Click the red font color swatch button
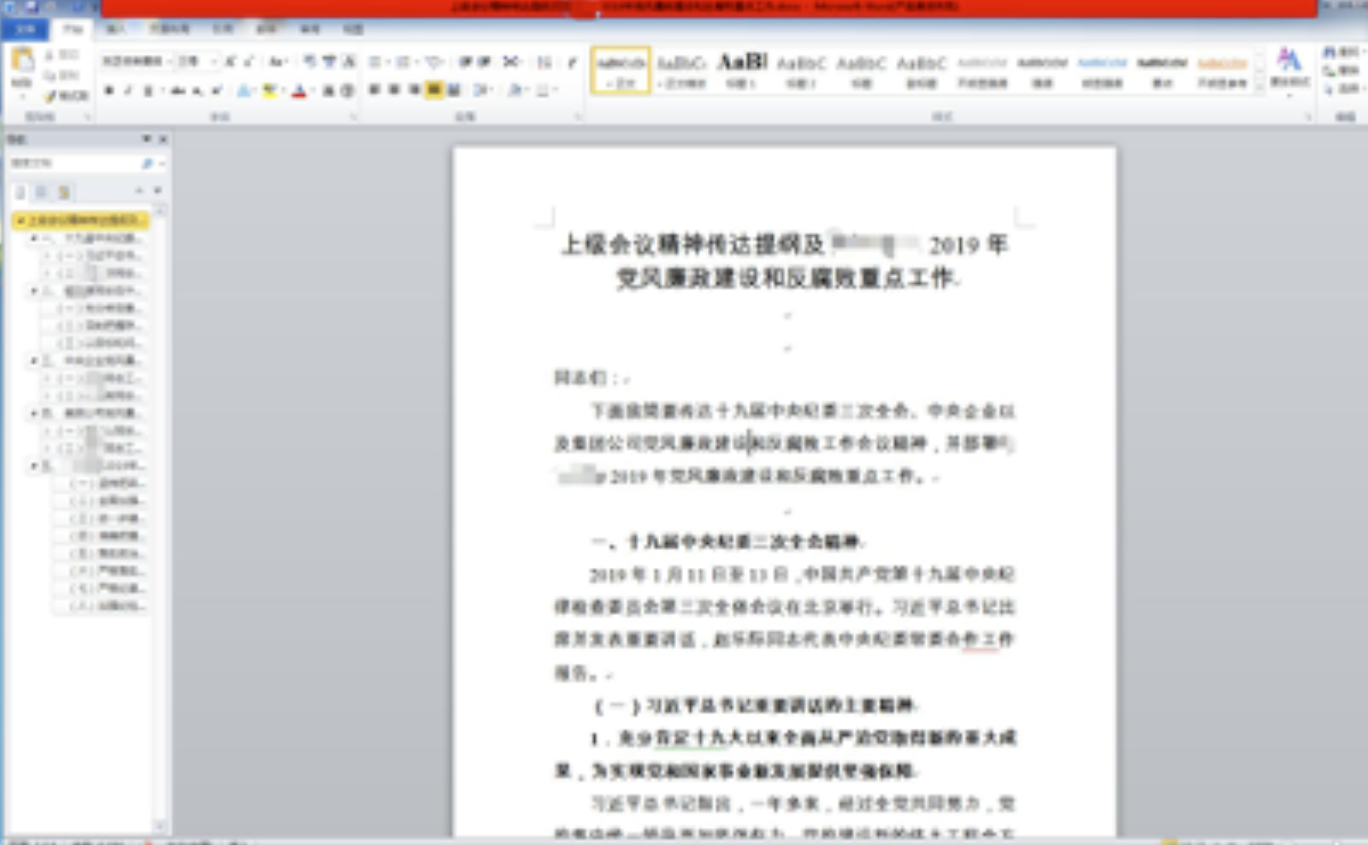Screen dimensions: 1368x845 point(298,91)
